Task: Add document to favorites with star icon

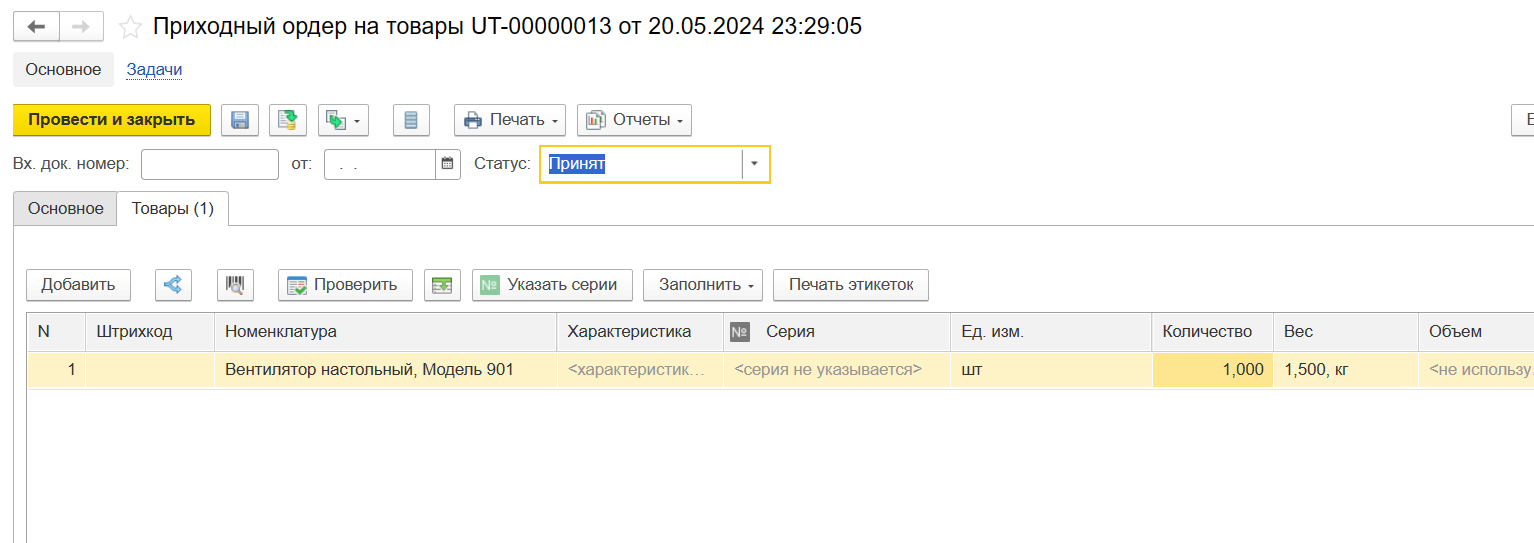Action: tap(129, 27)
